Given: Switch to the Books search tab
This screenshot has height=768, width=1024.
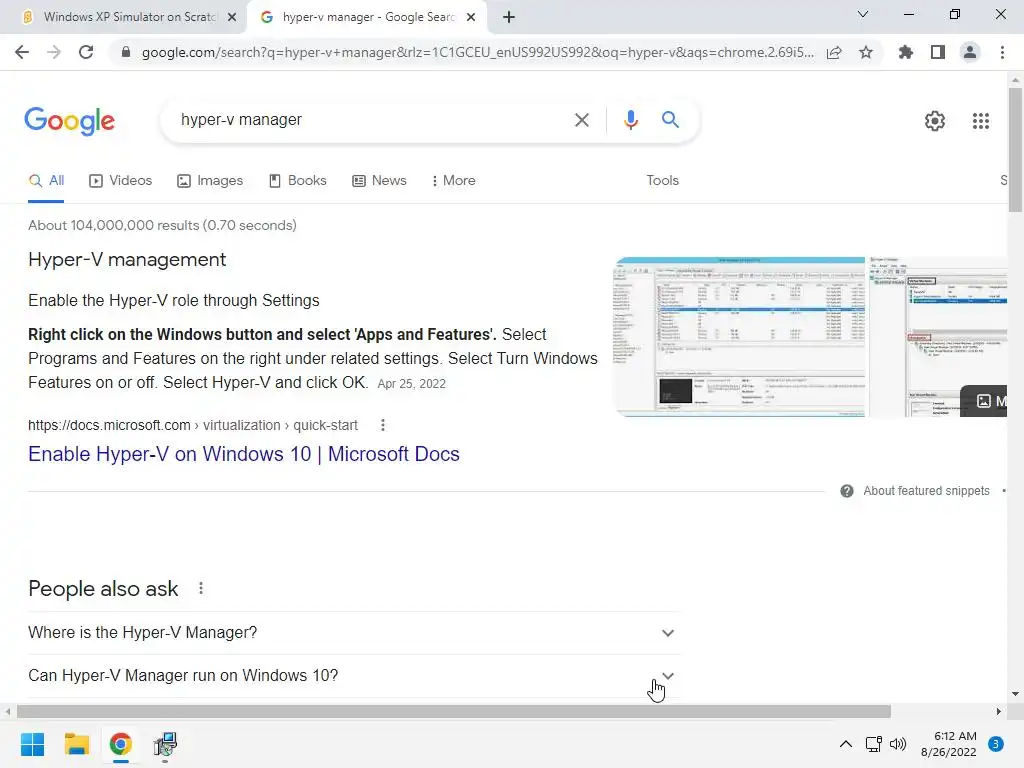Looking at the screenshot, I should (298, 181).
